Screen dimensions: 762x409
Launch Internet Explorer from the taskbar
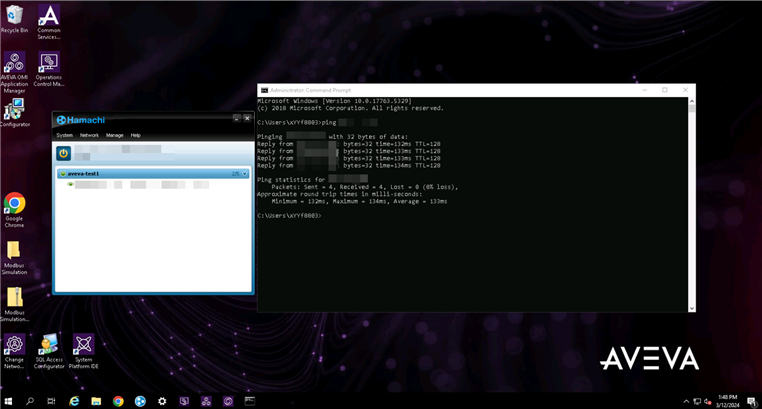tap(74, 401)
